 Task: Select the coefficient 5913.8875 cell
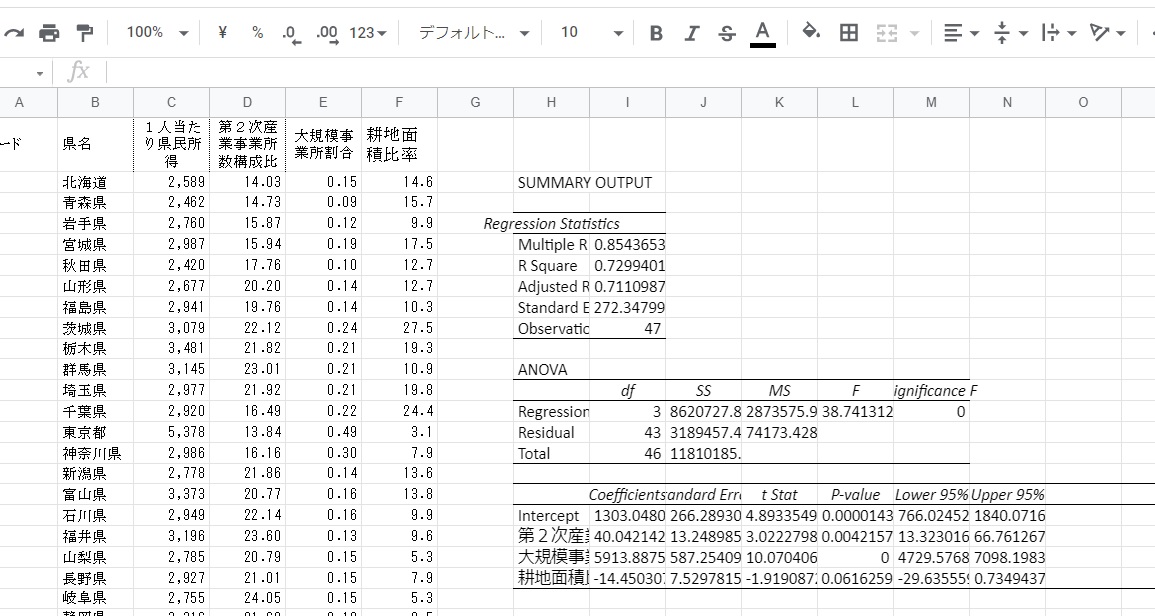pyautogui.click(x=628, y=558)
